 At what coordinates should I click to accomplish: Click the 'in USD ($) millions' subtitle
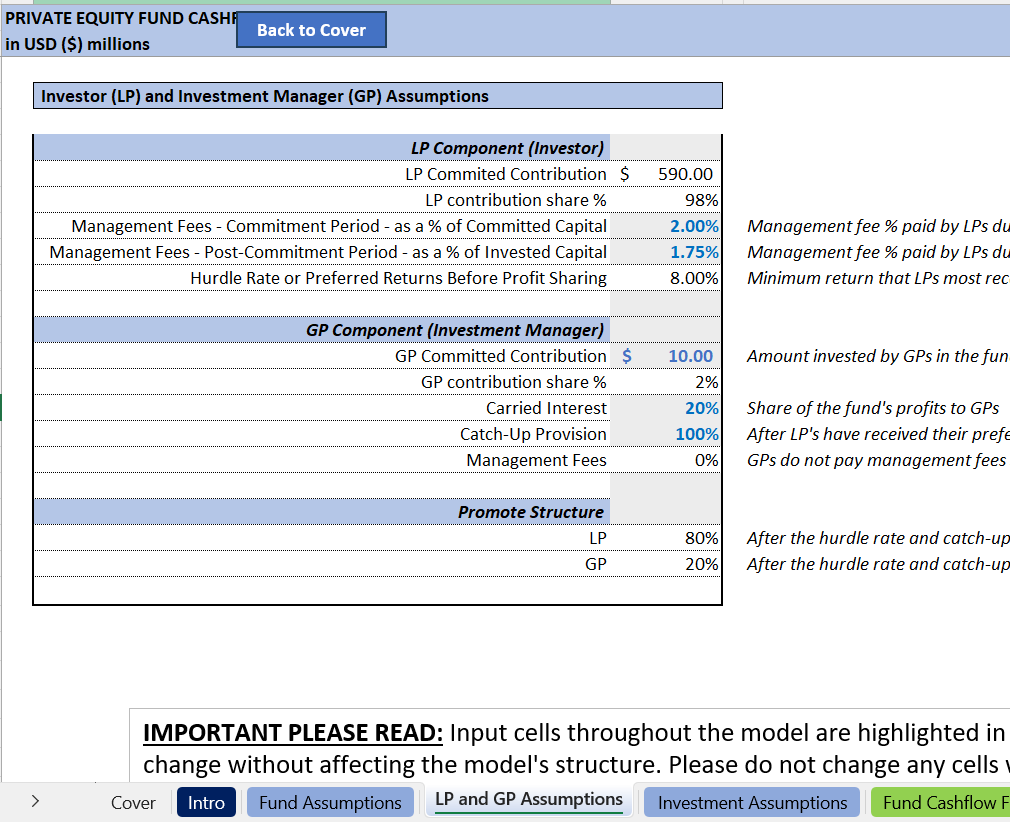[x=77, y=44]
